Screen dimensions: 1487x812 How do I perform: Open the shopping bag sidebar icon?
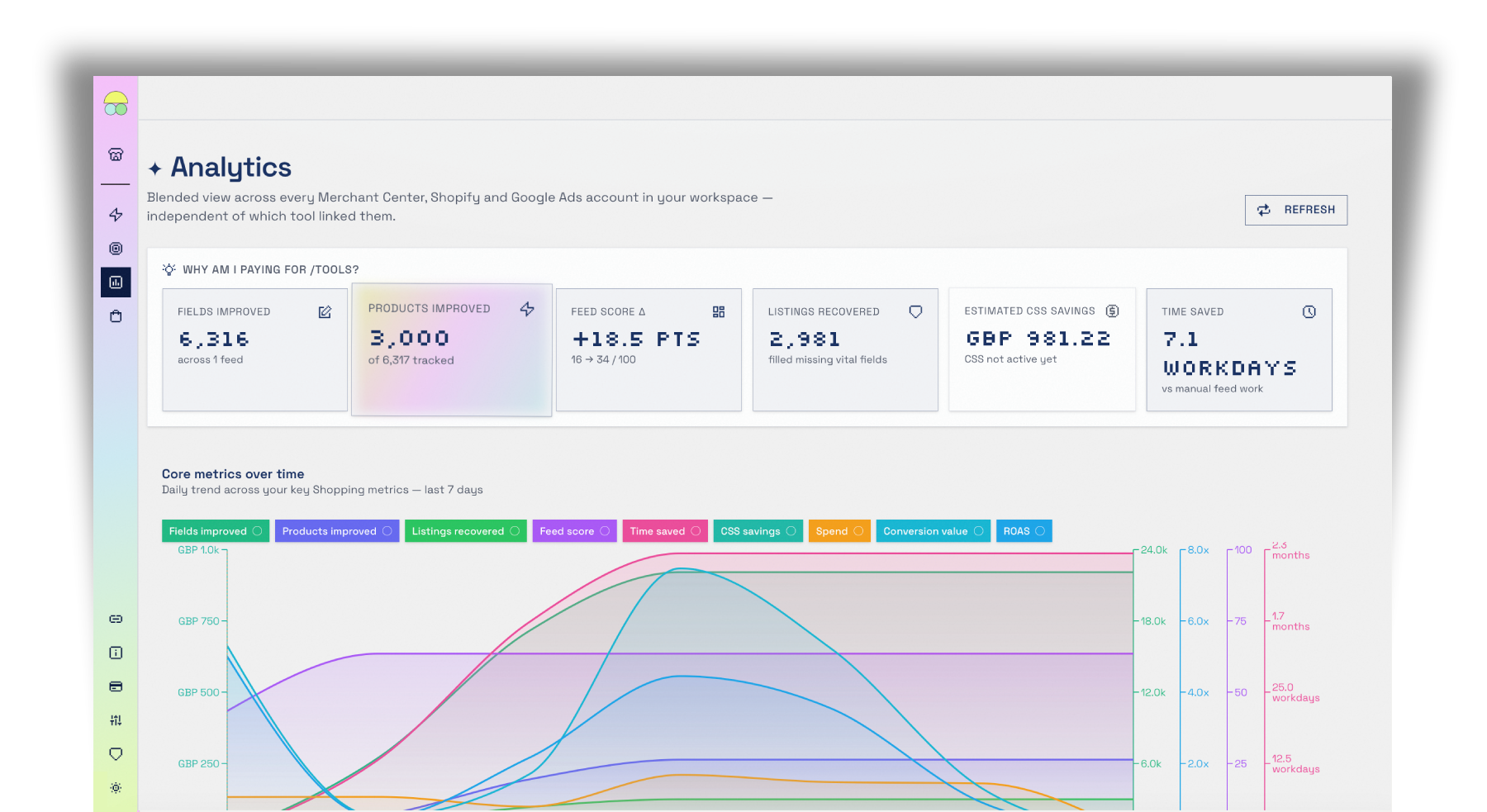pos(116,316)
